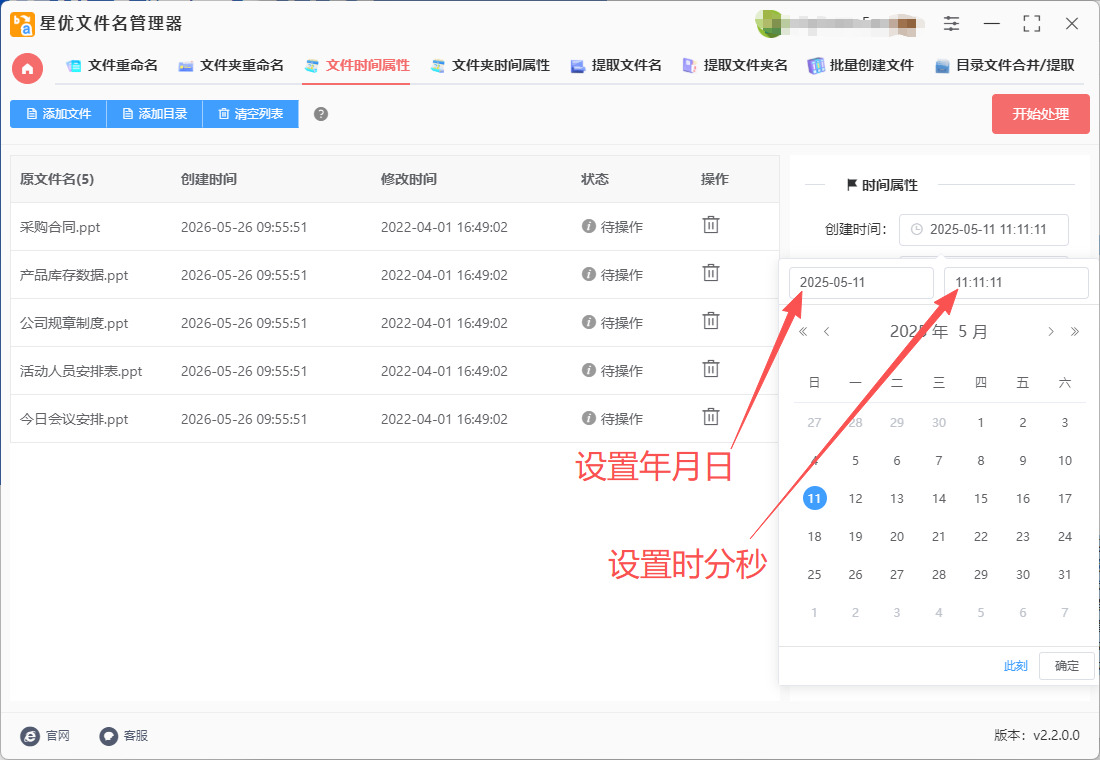This screenshot has width=1100, height=760.
Task: Switch to 批量创建文件 tab
Action: click(x=861, y=66)
